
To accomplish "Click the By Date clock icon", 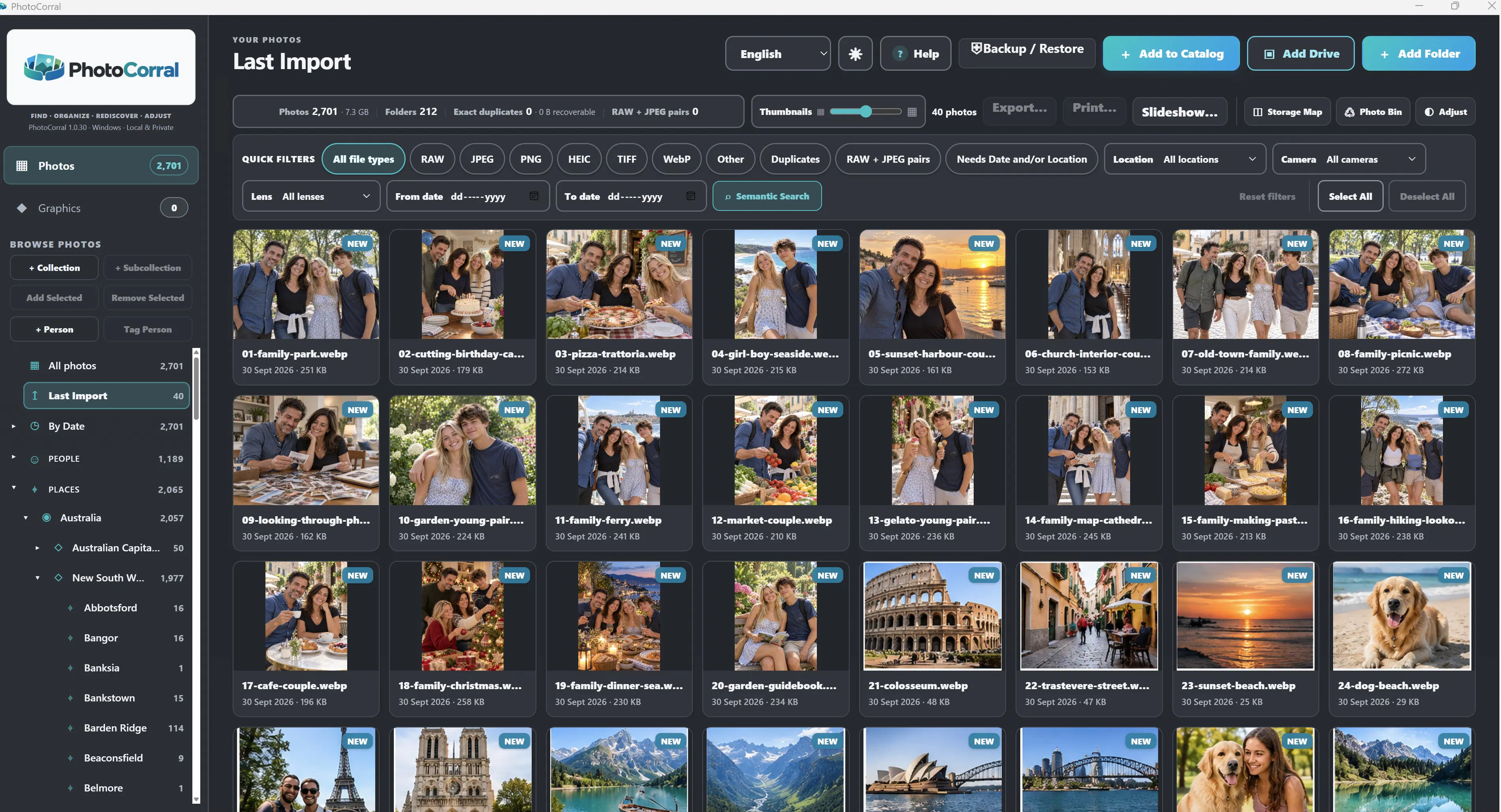I will tap(34, 426).
